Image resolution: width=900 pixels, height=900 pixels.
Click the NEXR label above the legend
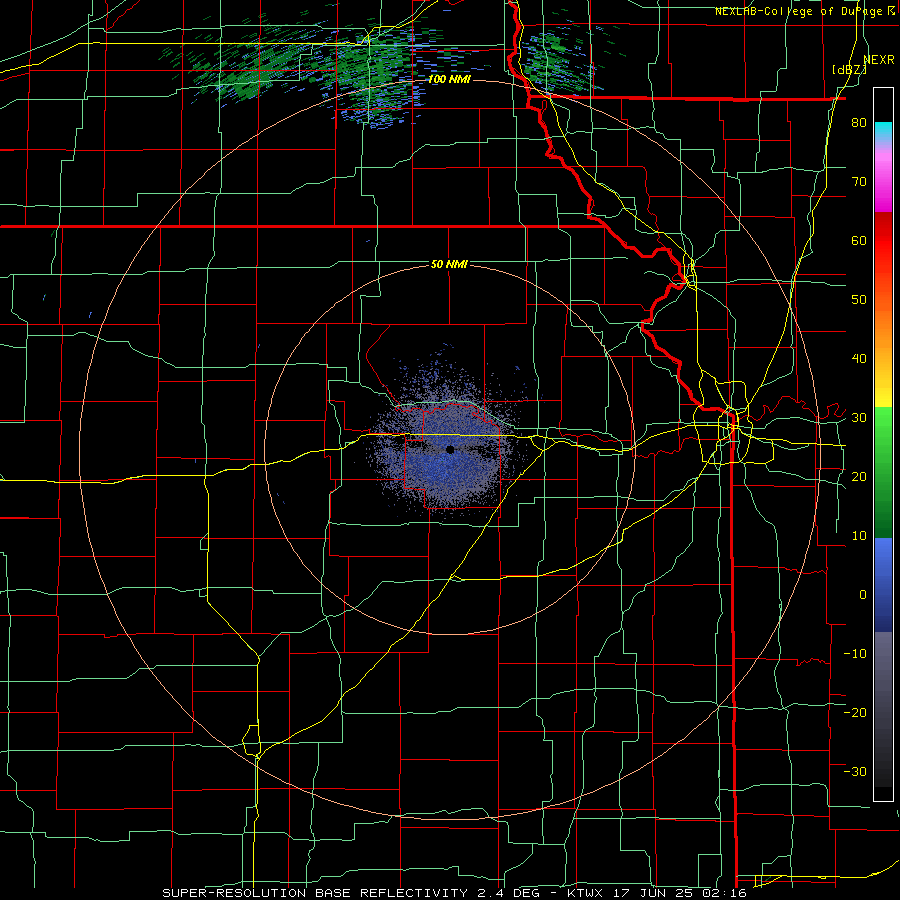(x=879, y=60)
